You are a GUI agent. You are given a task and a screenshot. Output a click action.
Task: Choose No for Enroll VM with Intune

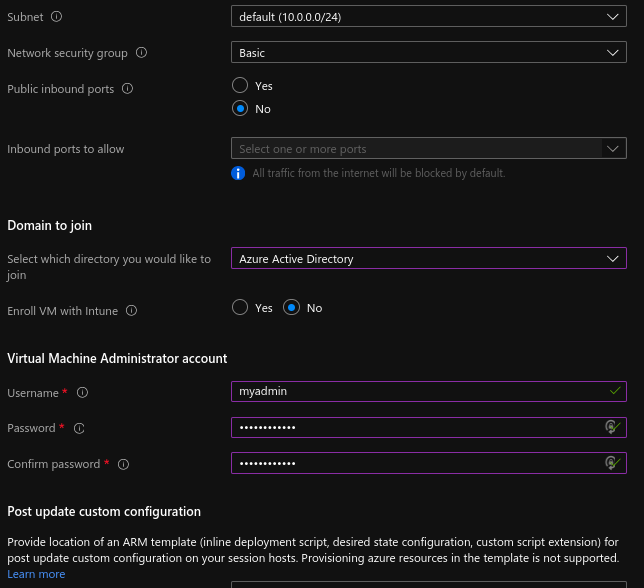click(x=291, y=308)
